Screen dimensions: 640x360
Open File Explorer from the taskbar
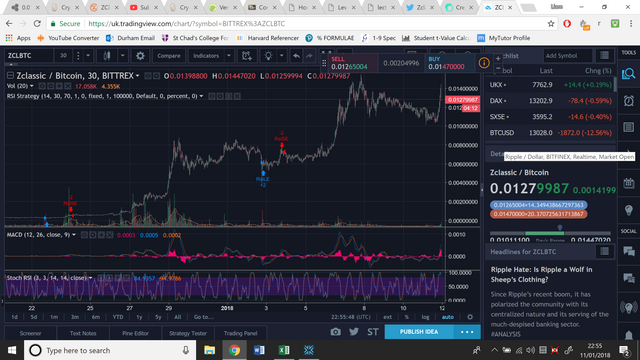tap(209, 350)
